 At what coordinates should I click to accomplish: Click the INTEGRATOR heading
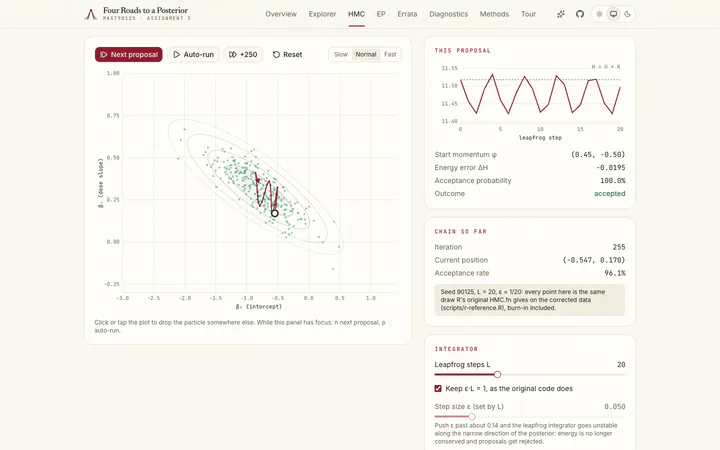pos(456,349)
